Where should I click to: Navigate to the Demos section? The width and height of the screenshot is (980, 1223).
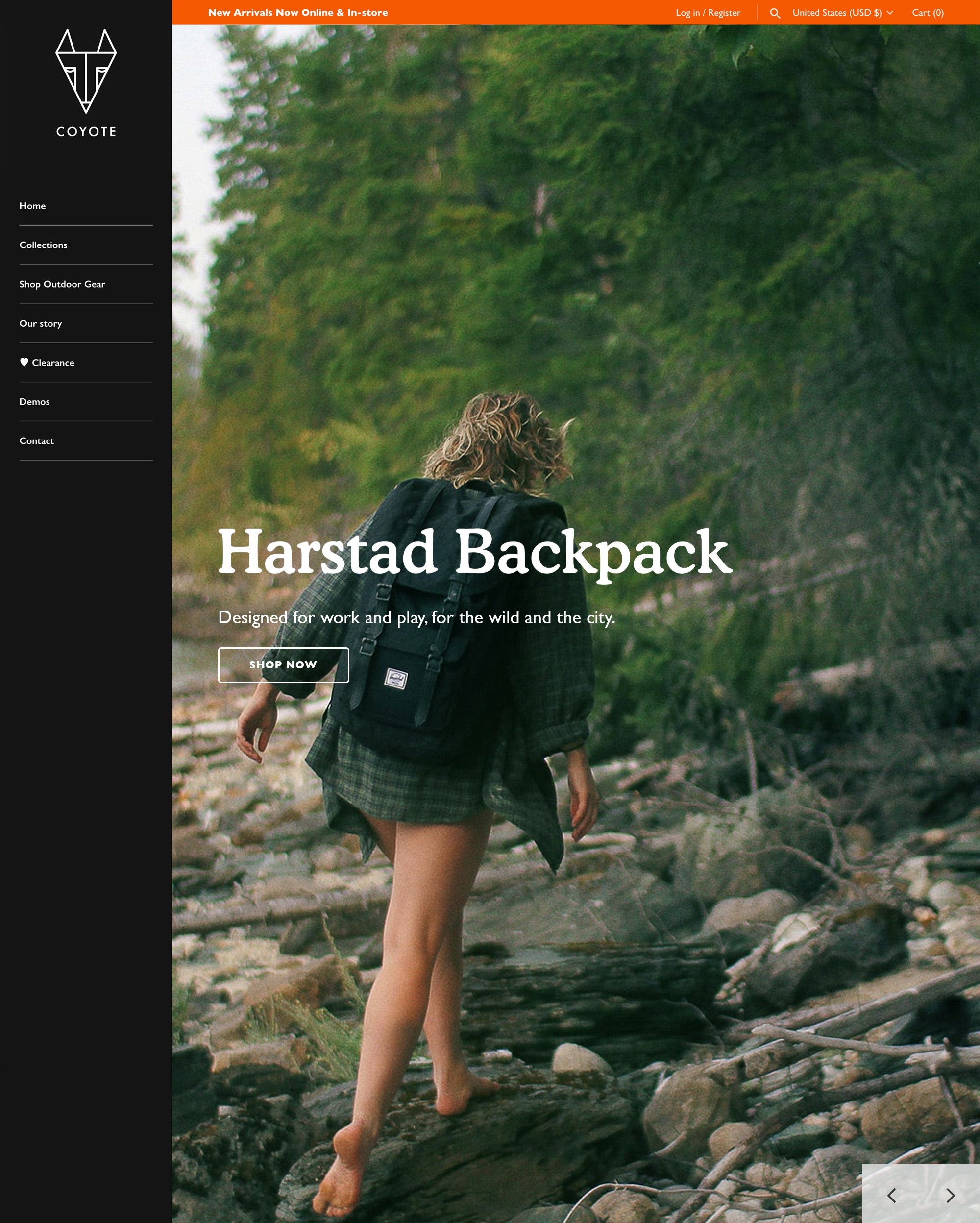tap(35, 401)
